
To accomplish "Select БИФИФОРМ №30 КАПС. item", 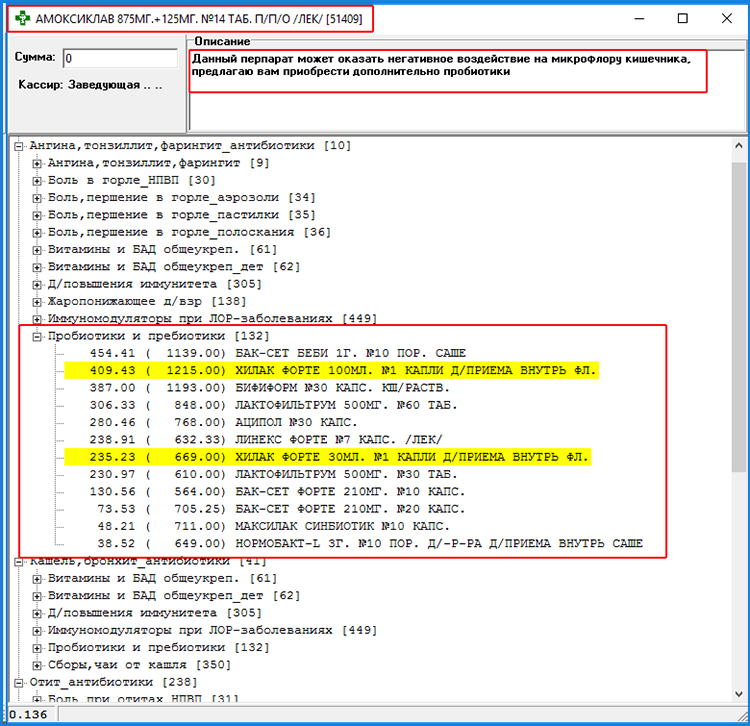I will tap(342, 388).
